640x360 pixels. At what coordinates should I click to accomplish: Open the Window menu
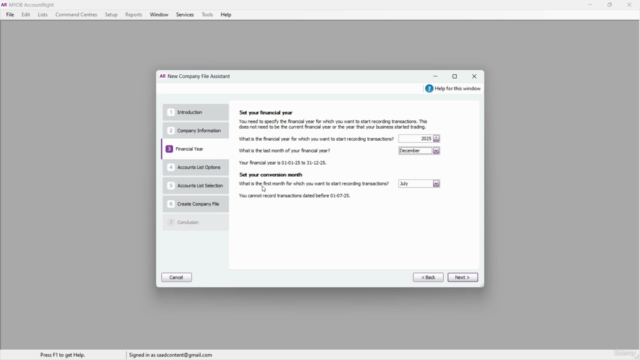tap(159, 15)
